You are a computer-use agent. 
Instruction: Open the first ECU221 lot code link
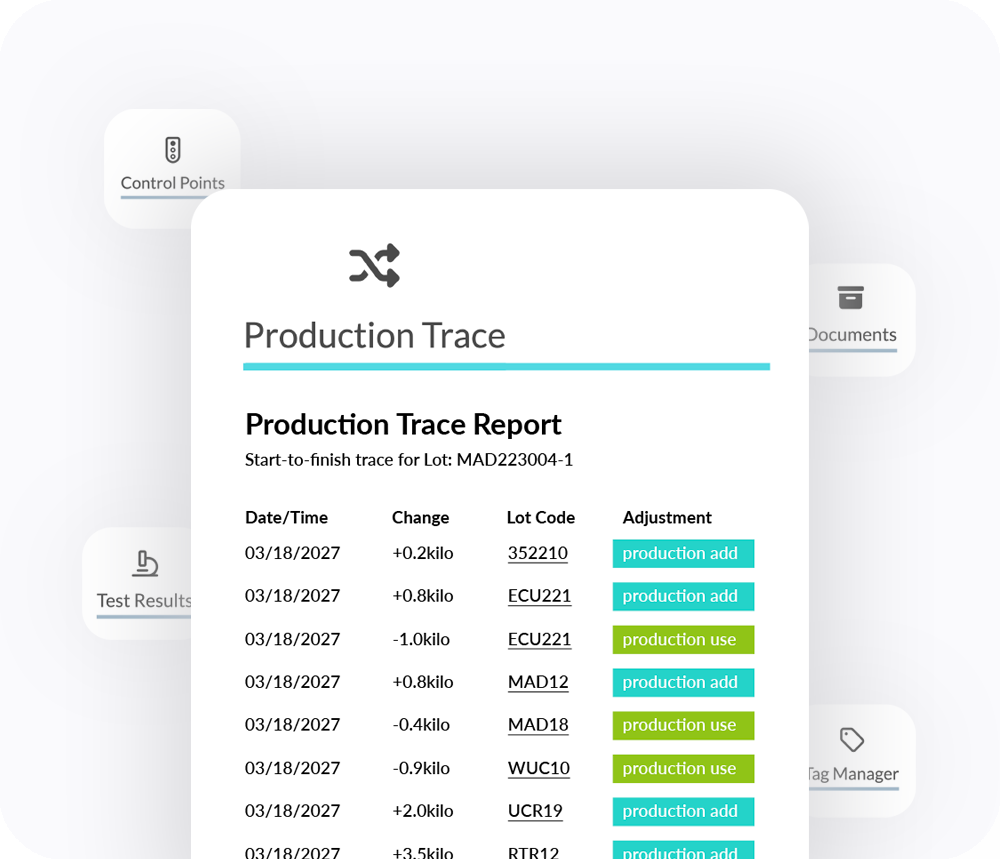click(539, 596)
